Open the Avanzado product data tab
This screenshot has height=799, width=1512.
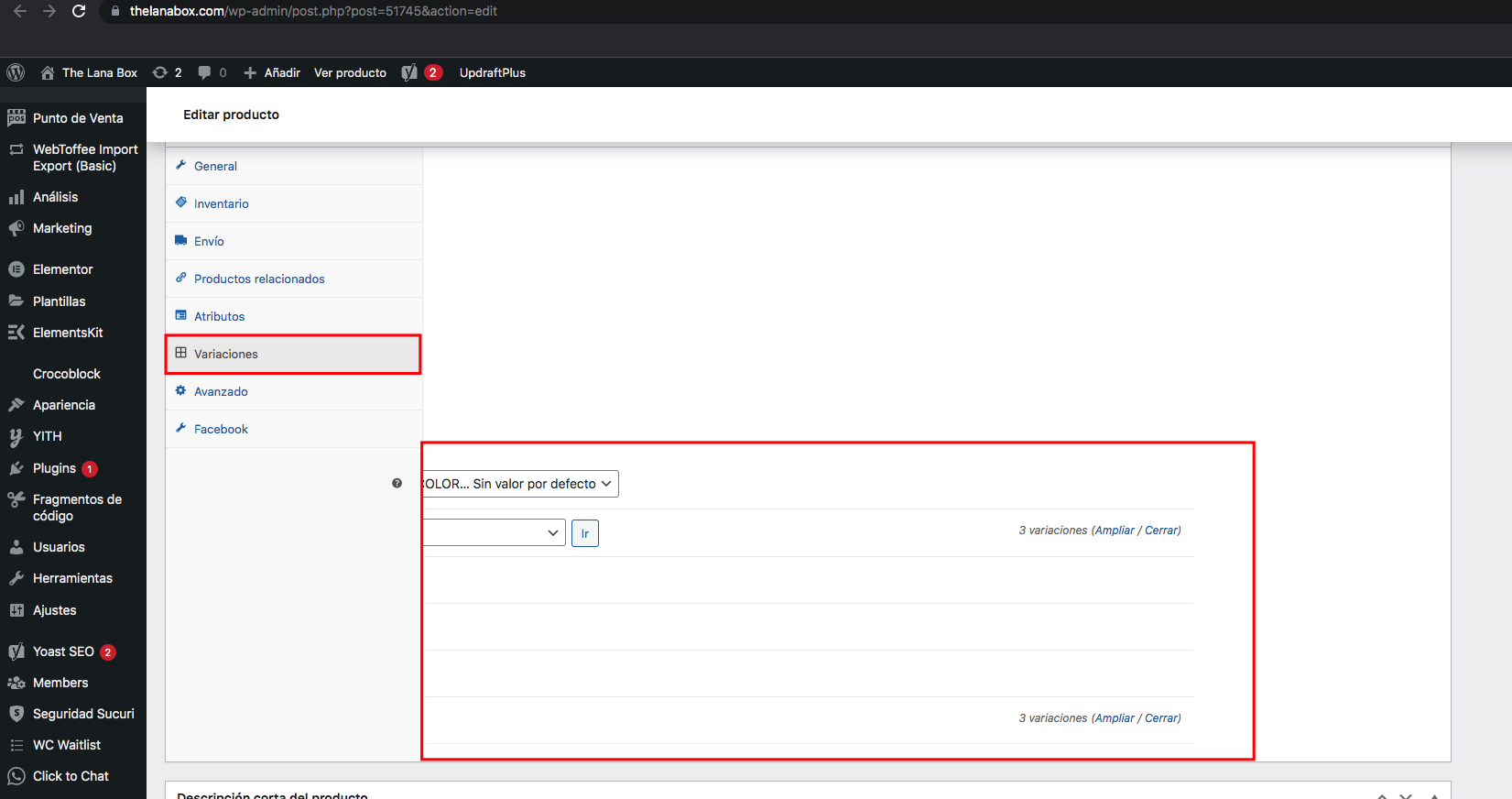(293, 391)
